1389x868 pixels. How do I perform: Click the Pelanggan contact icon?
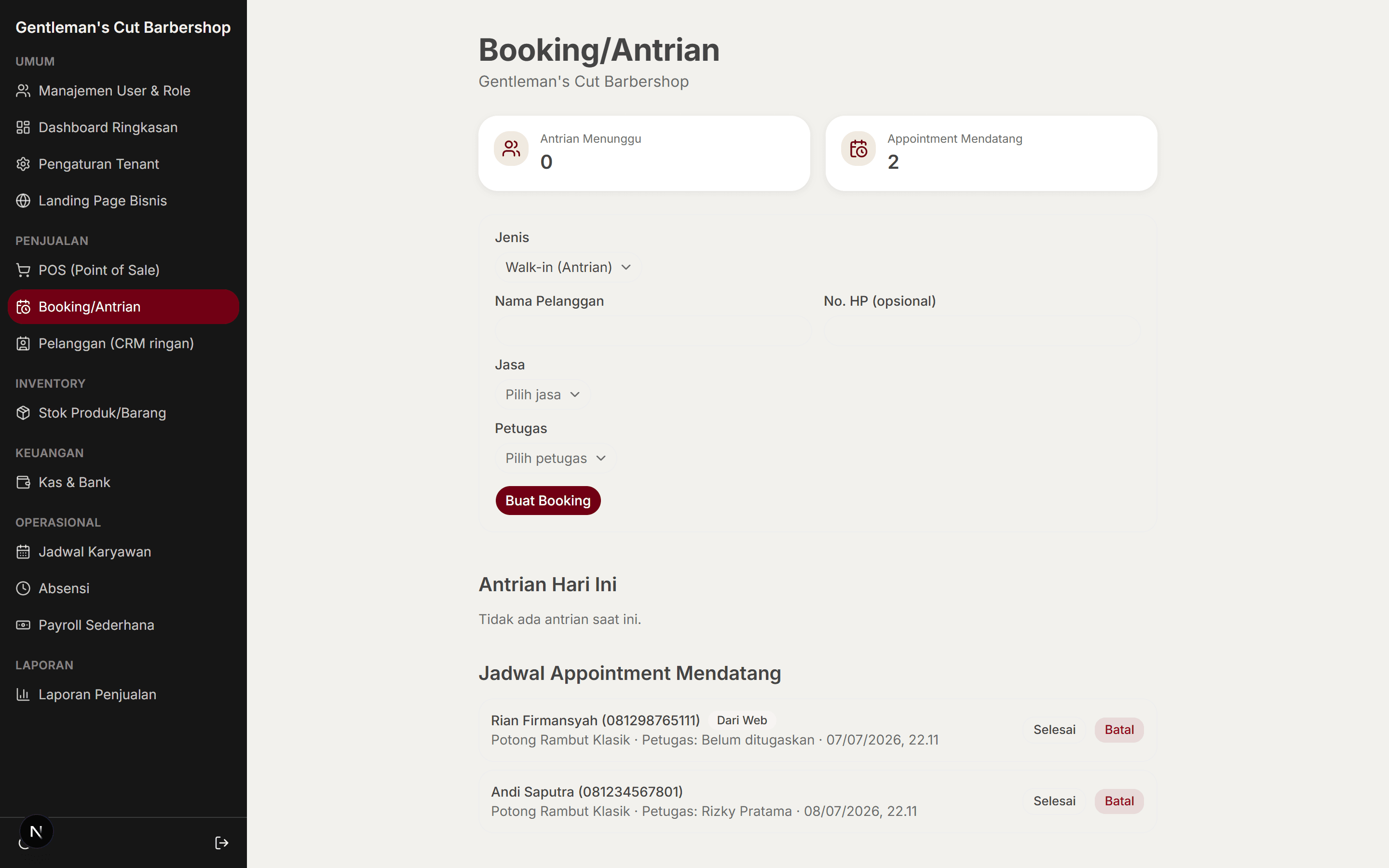23,344
